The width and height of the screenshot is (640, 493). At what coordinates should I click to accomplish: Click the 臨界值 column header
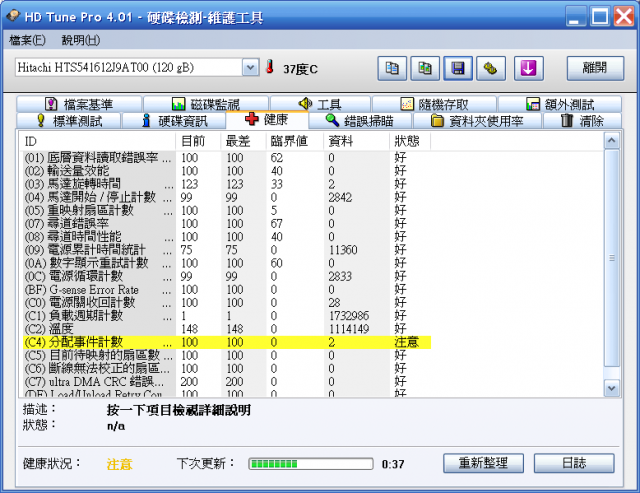pos(295,141)
